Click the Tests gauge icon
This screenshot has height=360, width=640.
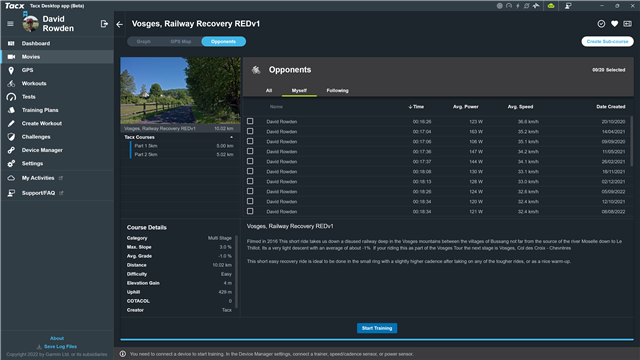tap(11, 97)
